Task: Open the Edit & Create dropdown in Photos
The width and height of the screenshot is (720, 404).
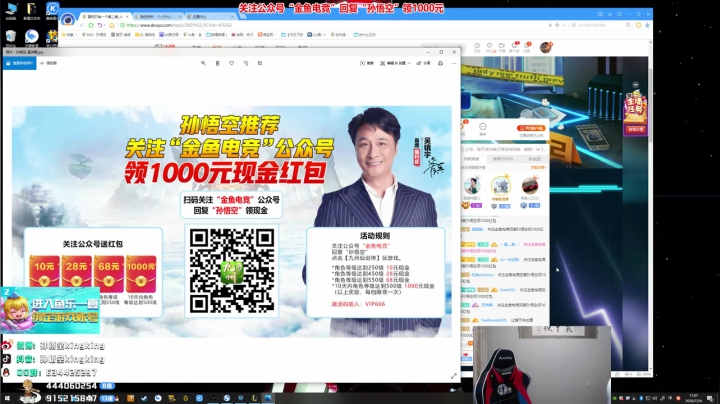Action: pyautogui.click(x=395, y=63)
